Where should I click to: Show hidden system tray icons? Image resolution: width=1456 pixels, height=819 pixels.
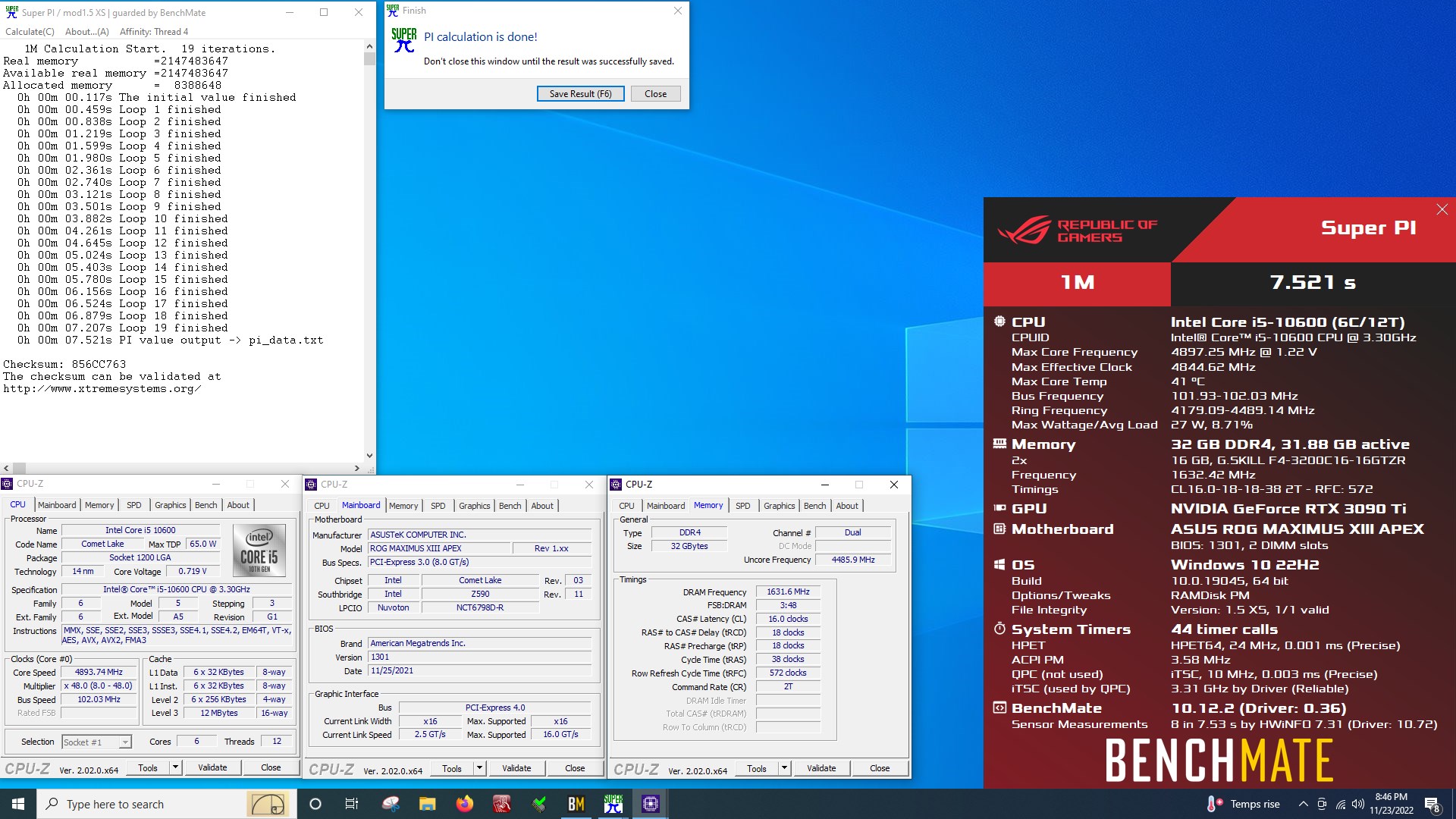[1303, 804]
